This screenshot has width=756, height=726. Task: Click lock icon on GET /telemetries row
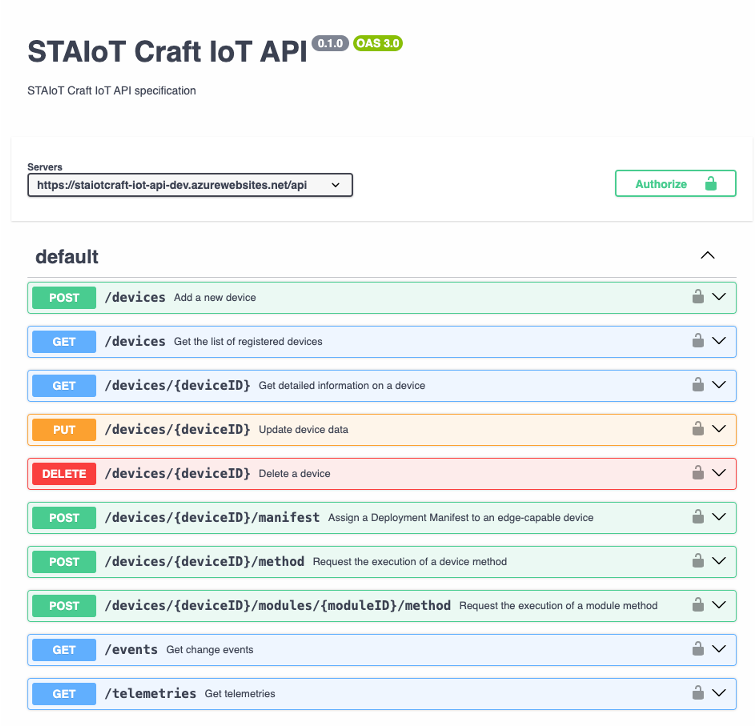tap(698, 693)
